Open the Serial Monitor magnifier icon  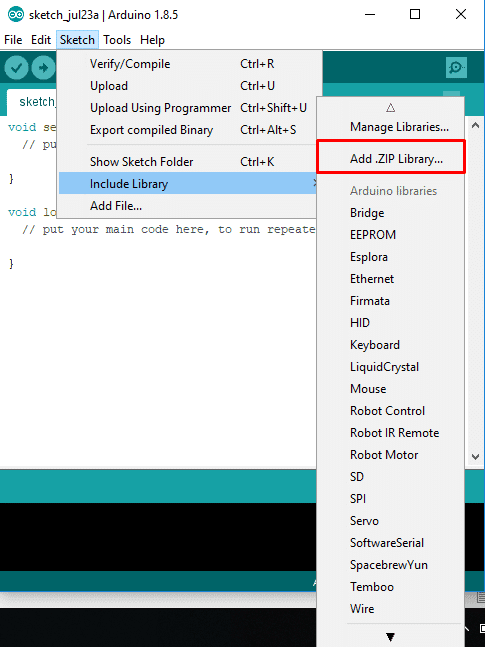tap(457, 68)
